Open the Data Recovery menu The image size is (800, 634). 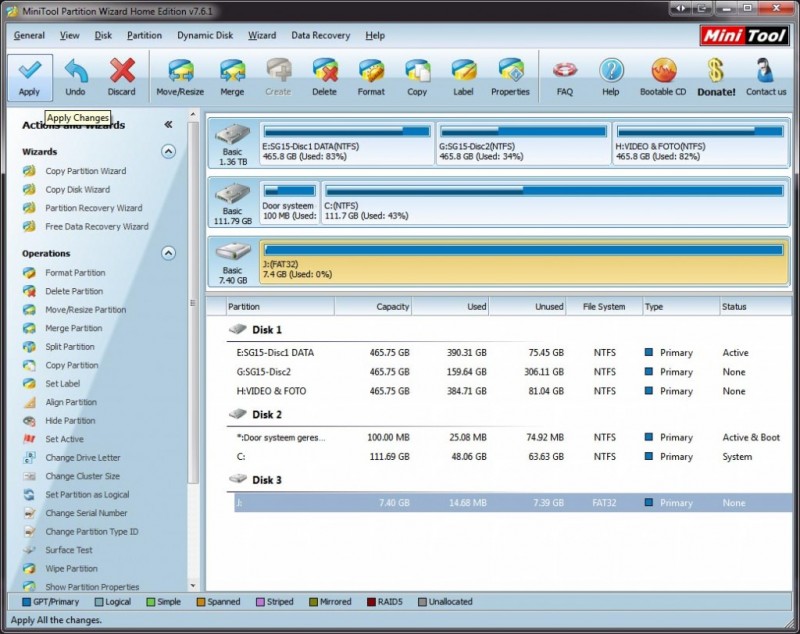pos(320,35)
